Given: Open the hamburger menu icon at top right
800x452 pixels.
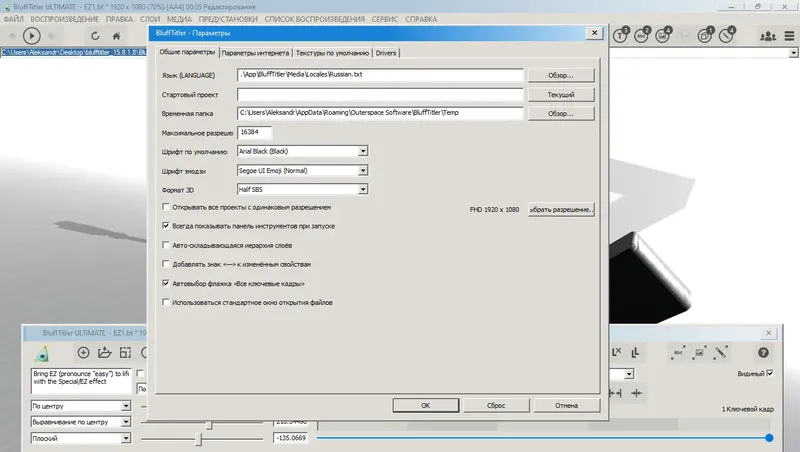Looking at the screenshot, I should (x=789, y=36).
